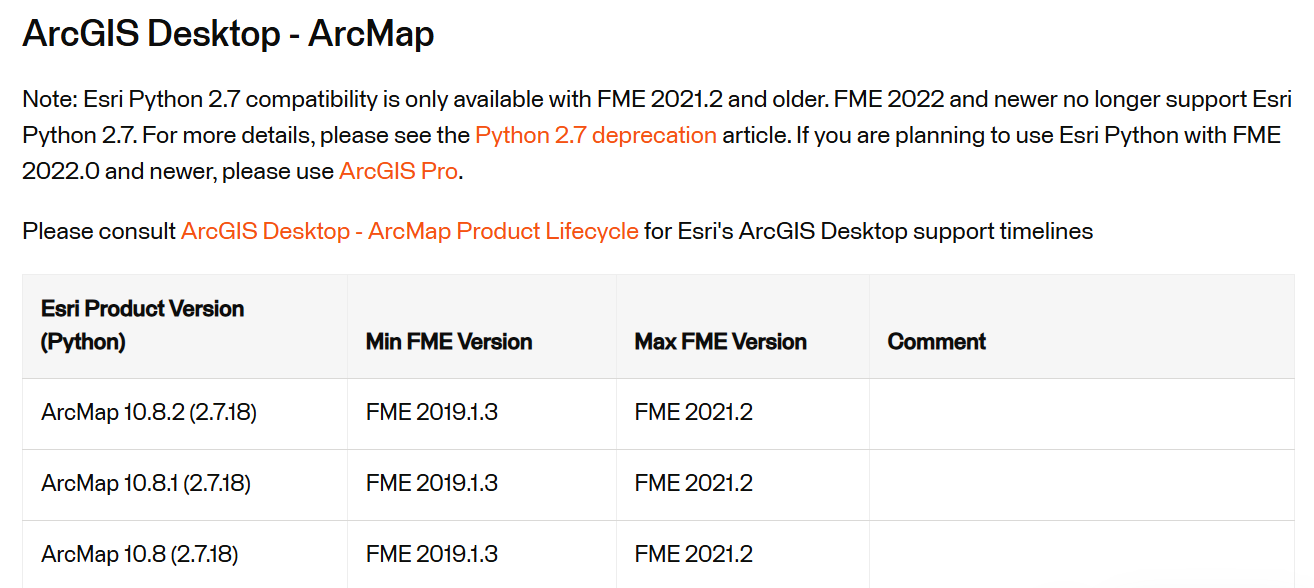The image size is (1314, 588).
Task: Click the empty Comment cell for ArcMap 10.8.2
Action: click(x=1082, y=413)
